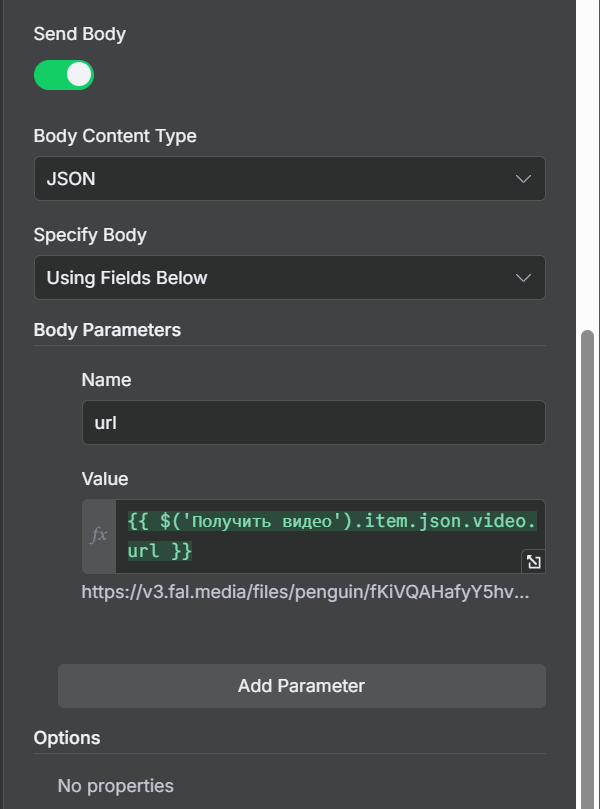Click the Body Parameters heading

(107, 330)
